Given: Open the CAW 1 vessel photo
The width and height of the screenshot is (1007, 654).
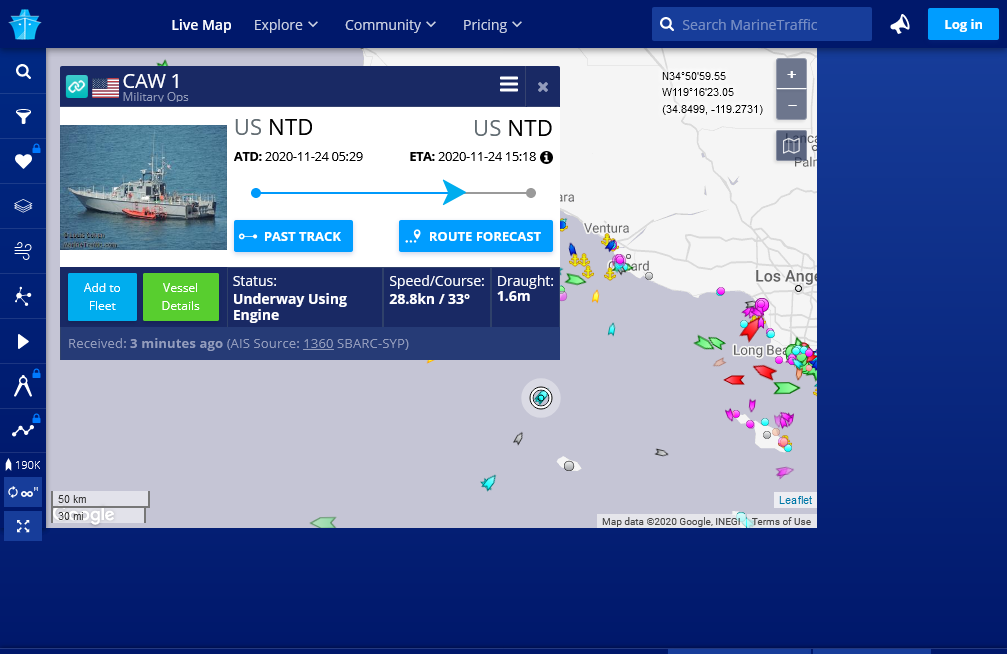Looking at the screenshot, I should click(x=143, y=188).
